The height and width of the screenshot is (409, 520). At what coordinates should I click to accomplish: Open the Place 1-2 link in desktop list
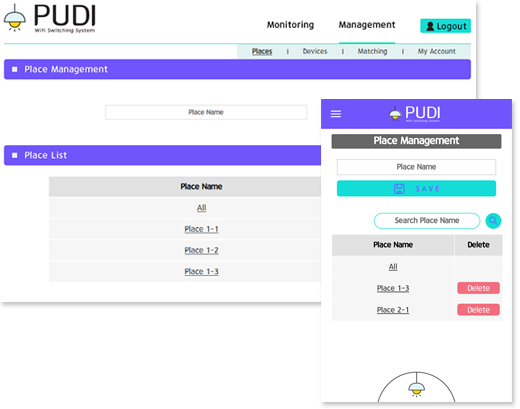click(201, 250)
